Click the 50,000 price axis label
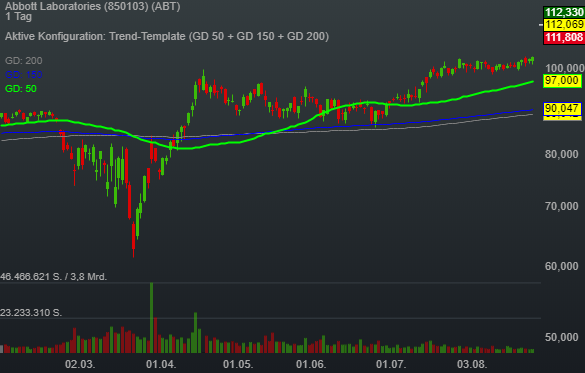585x373 pixels. [x=562, y=337]
